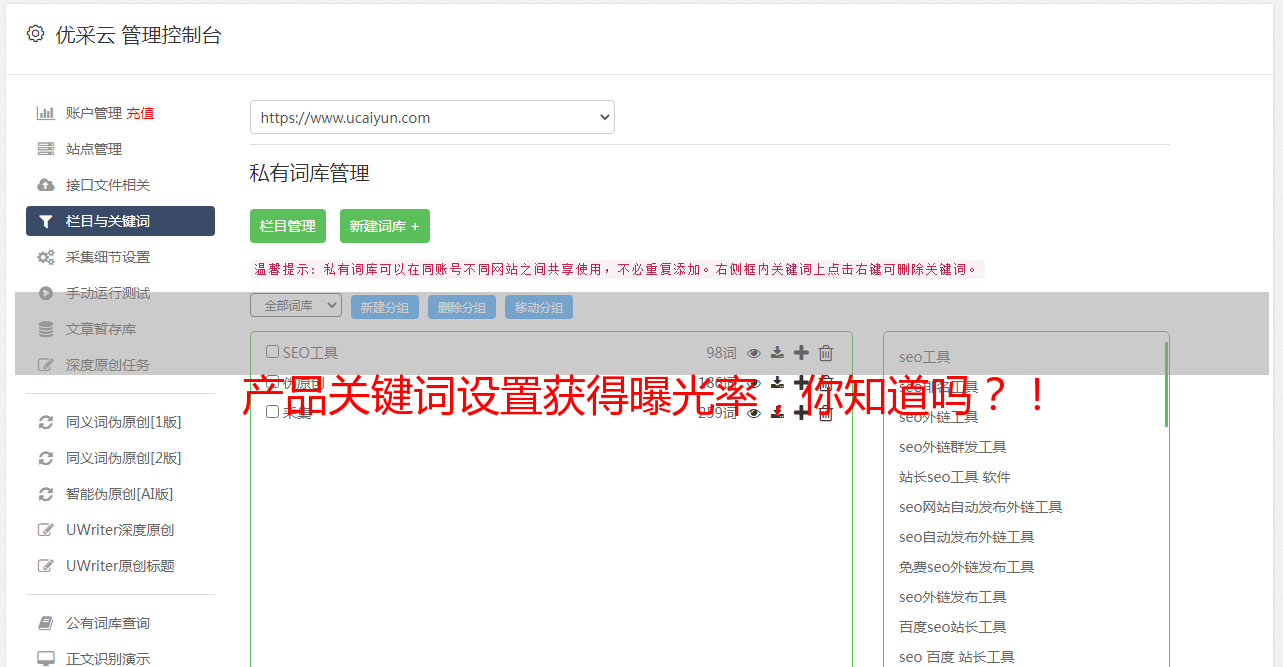
Task: Select keyword 站长seo工具 软件
Action: click(x=955, y=477)
